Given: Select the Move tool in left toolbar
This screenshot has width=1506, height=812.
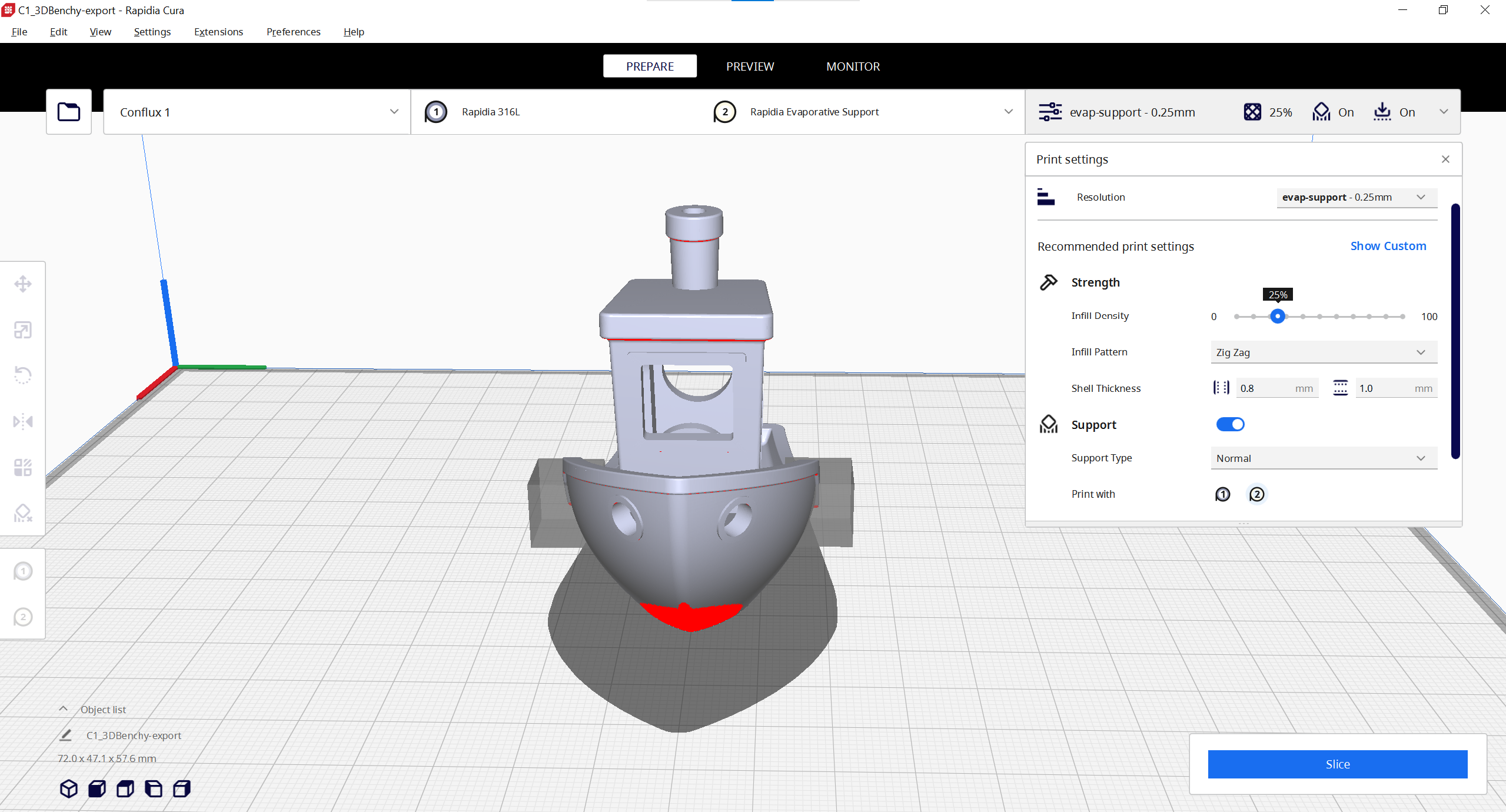Looking at the screenshot, I should click(23, 284).
